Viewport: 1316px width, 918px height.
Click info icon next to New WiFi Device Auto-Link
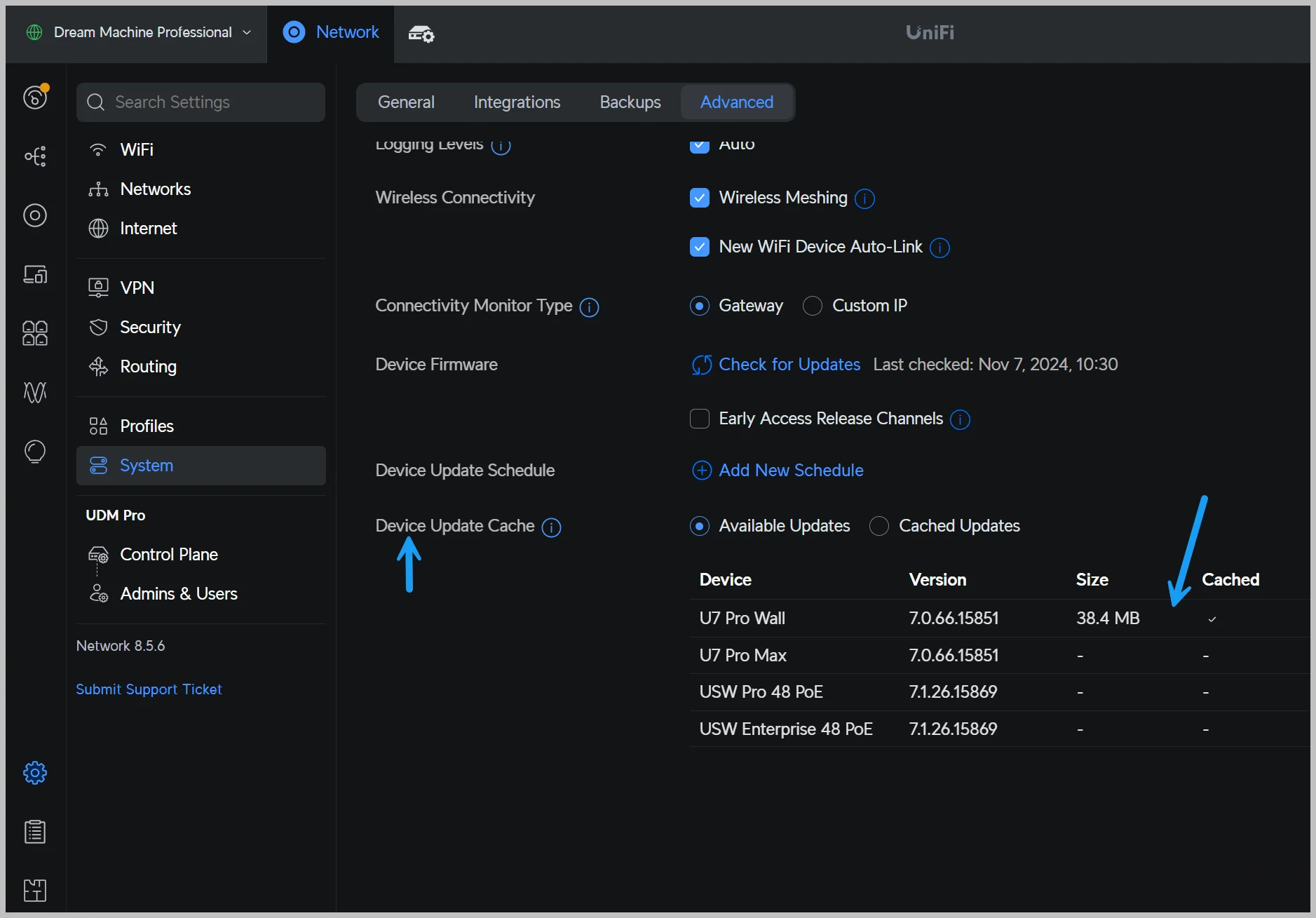coord(939,248)
